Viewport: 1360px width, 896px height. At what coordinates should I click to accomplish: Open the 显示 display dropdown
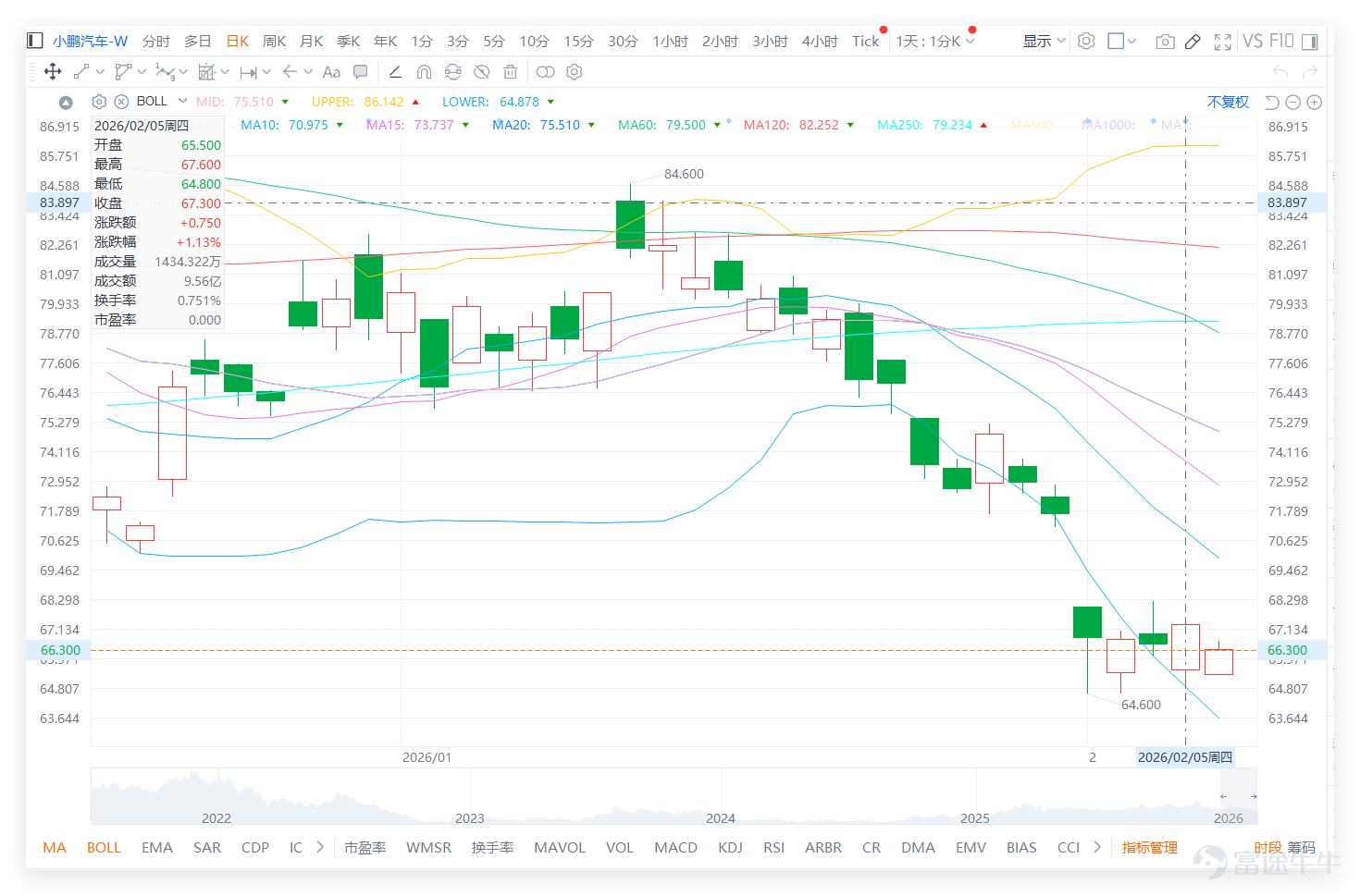pyautogui.click(x=1045, y=41)
